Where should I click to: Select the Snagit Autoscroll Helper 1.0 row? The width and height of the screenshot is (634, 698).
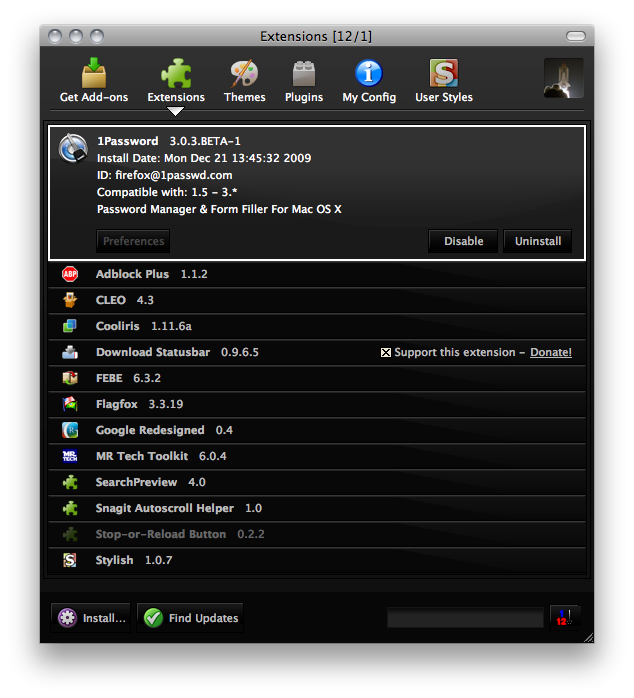pyautogui.click(x=317, y=508)
